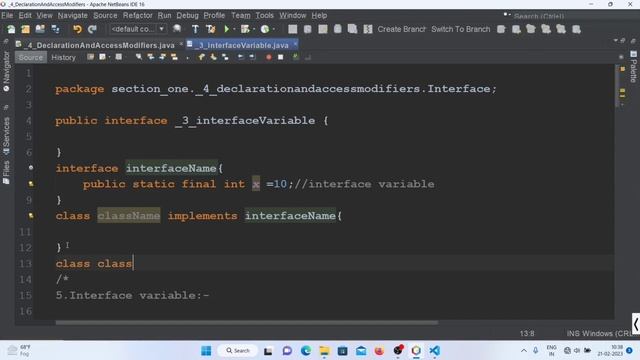Viewport: 640px width, 360px height.
Task: Open the Debug menu
Action: (x=187, y=16)
